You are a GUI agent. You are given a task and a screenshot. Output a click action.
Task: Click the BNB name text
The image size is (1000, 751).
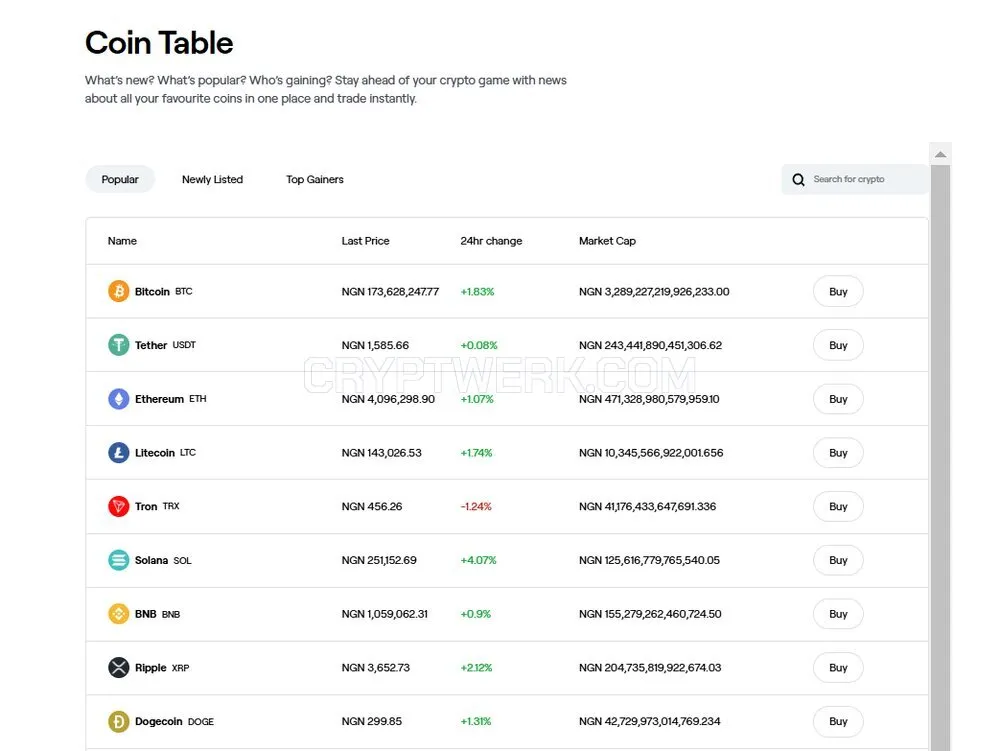(145, 614)
